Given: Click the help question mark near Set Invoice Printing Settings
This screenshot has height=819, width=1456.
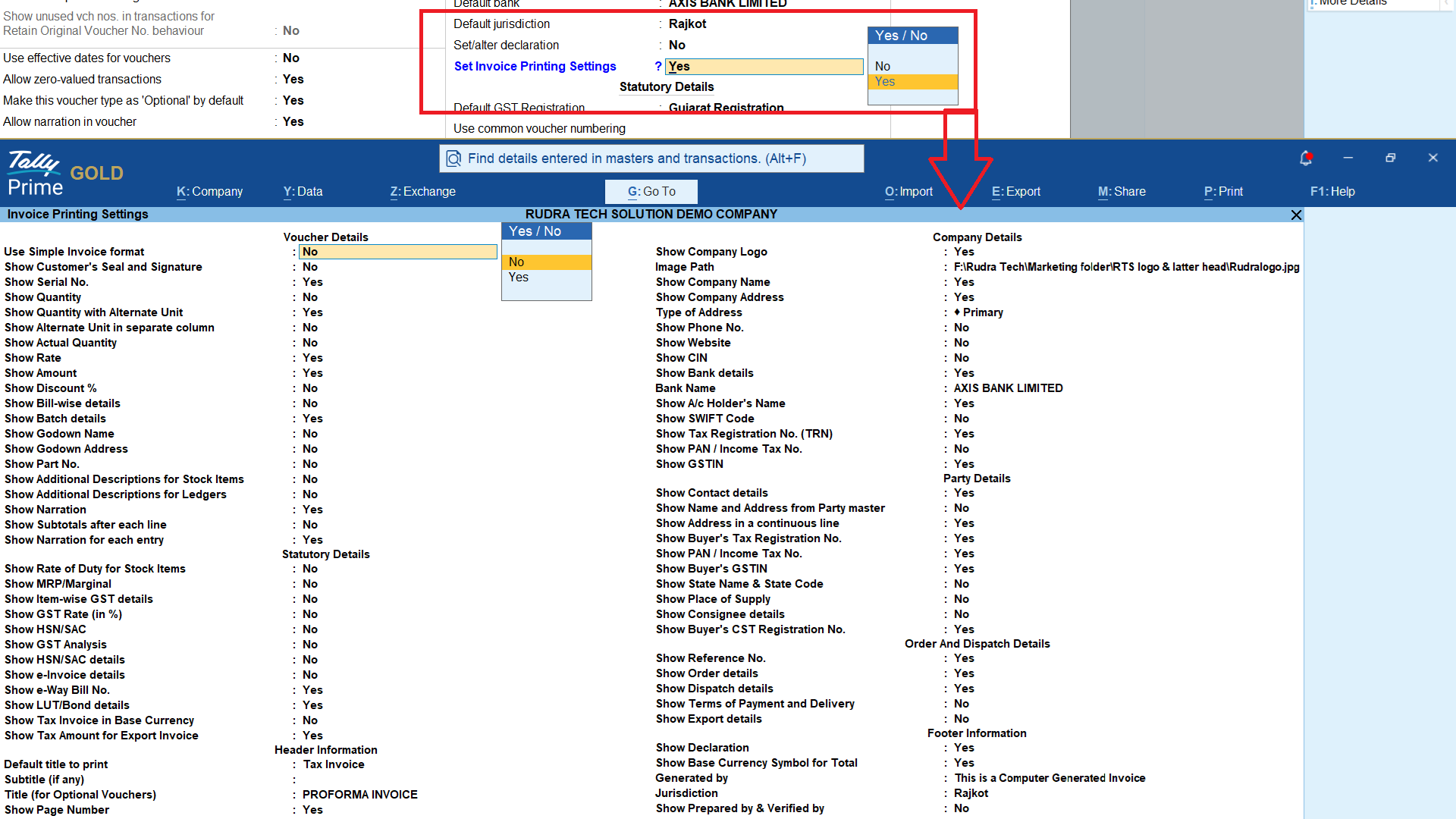Looking at the screenshot, I should tap(657, 67).
